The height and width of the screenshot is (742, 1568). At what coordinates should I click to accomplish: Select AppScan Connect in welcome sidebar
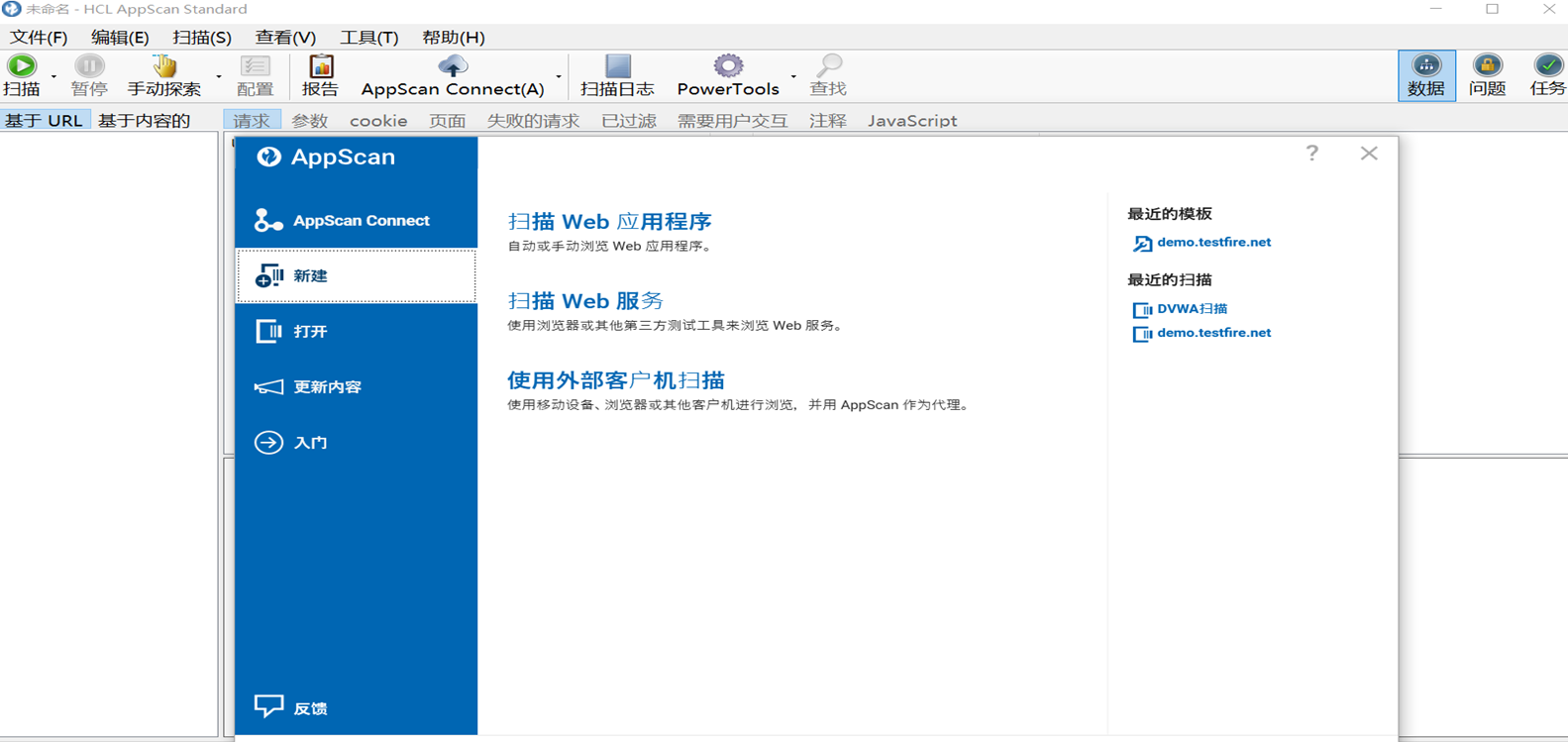tap(357, 220)
